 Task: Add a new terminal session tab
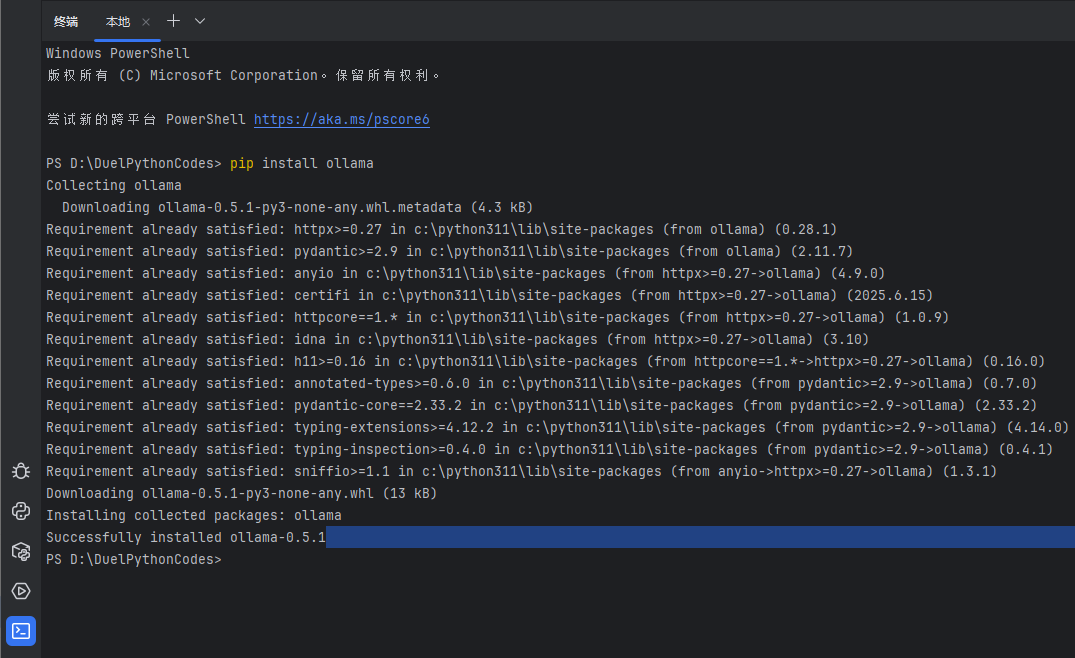click(x=173, y=21)
